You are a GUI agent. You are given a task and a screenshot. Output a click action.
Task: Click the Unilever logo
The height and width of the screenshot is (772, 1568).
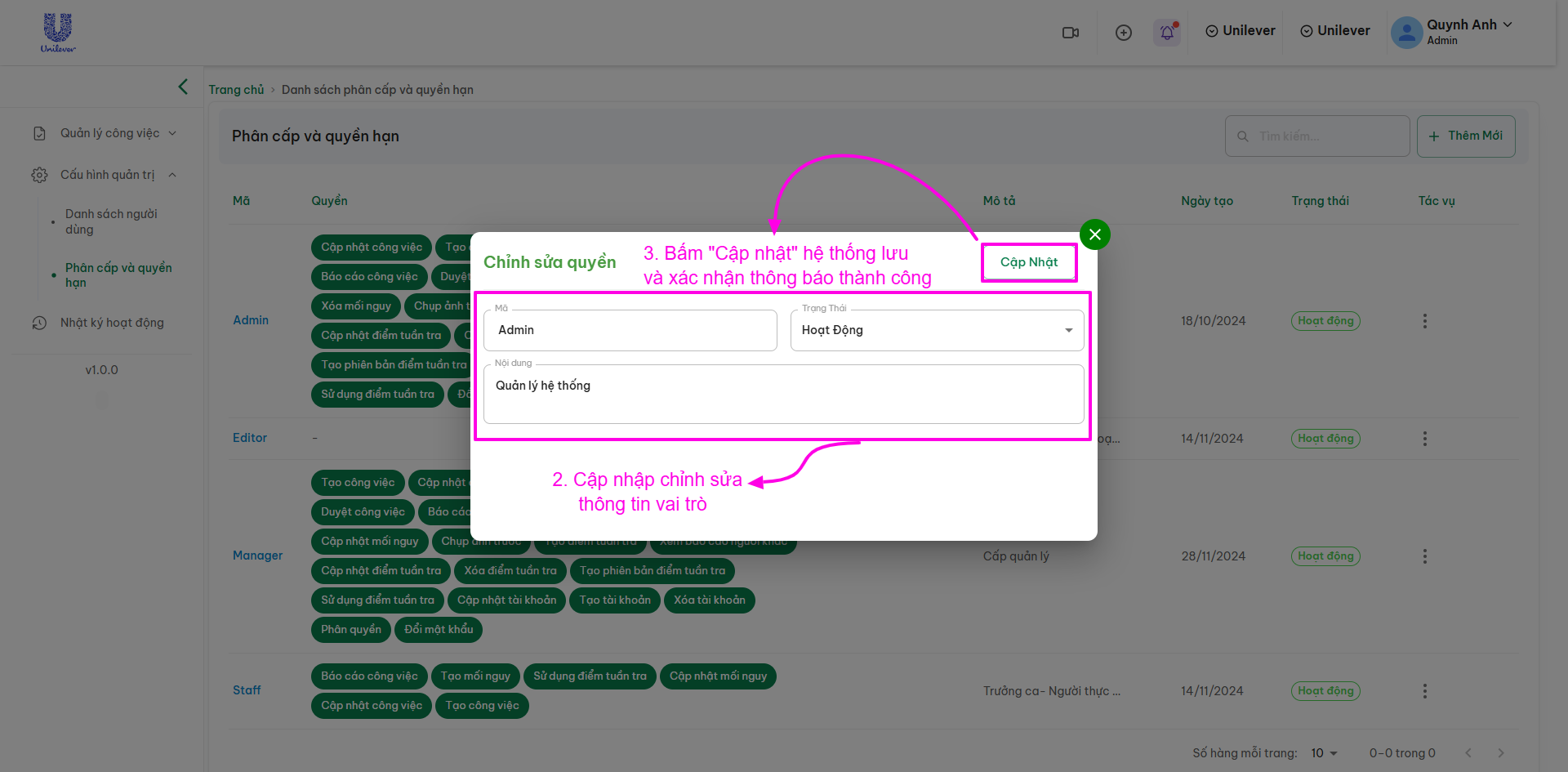tap(58, 33)
